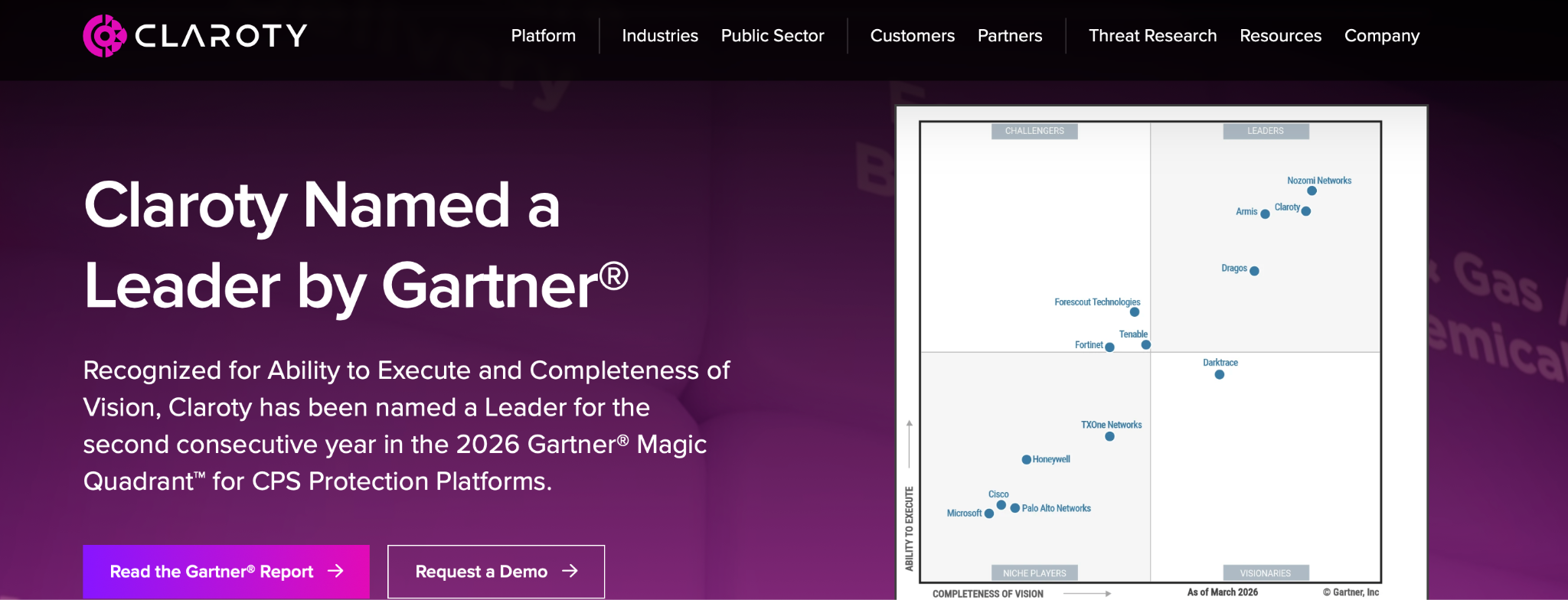Open the Public Sector menu item

coord(773,36)
